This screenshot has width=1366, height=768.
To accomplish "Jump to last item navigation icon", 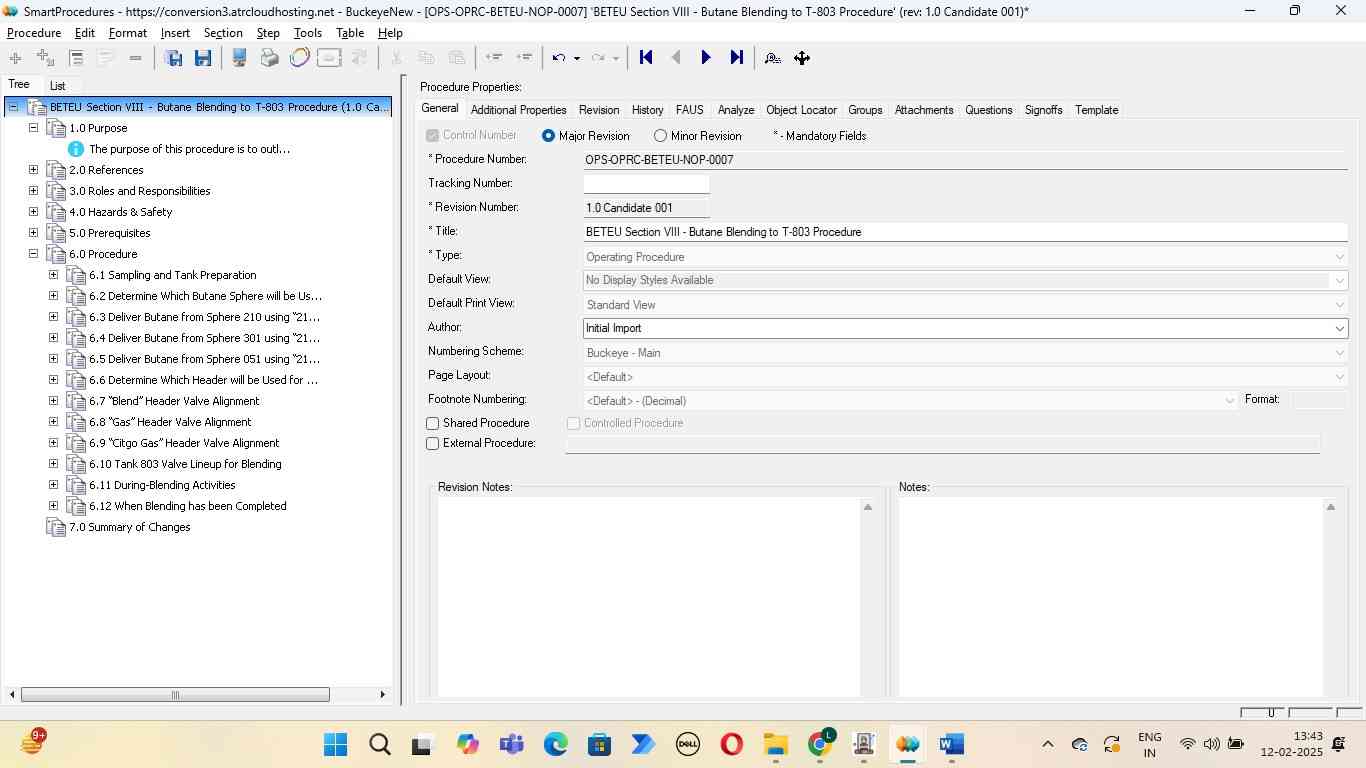I will point(737,58).
